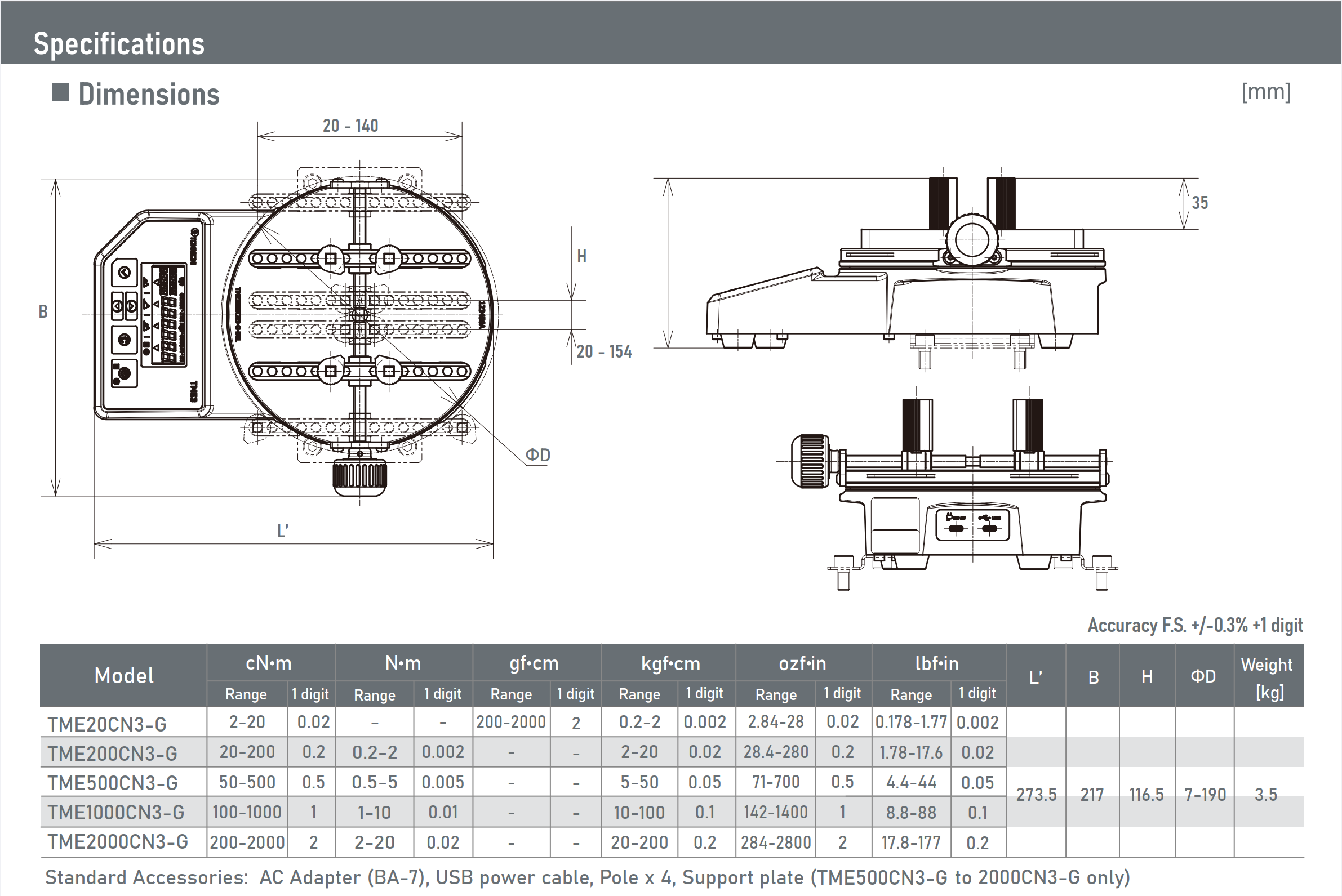1342x896 pixels.
Task: Click the gray square bullet beside Dimensions
Action: 60,92
